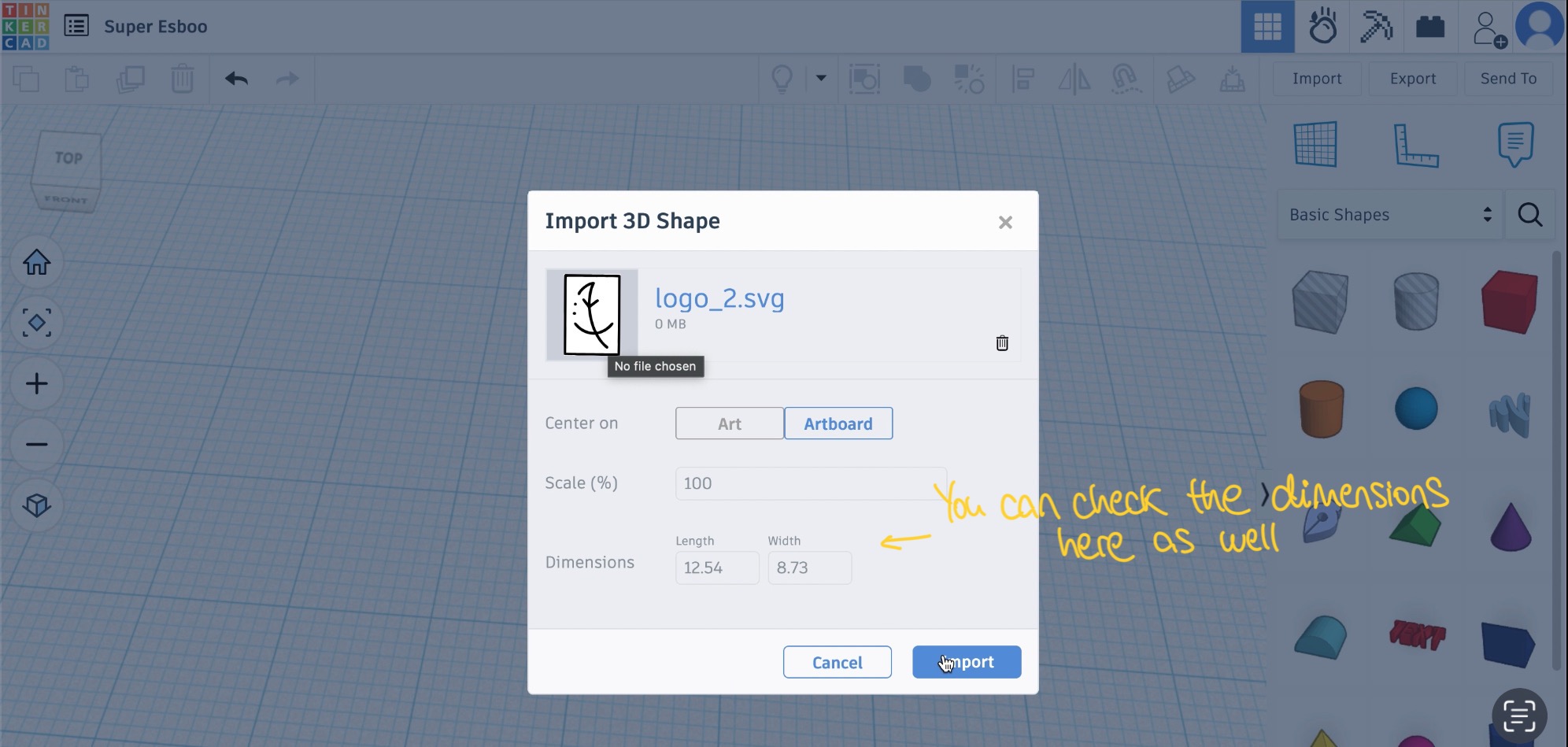The height and width of the screenshot is (747, 1568).
Task: Click the logo_2.svg file name link
Action: pyautogui.click(x=719, y=298)
